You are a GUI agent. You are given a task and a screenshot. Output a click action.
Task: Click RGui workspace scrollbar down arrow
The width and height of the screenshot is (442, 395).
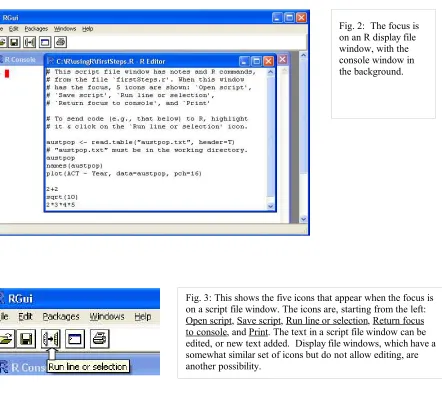[x=303, y=219]
